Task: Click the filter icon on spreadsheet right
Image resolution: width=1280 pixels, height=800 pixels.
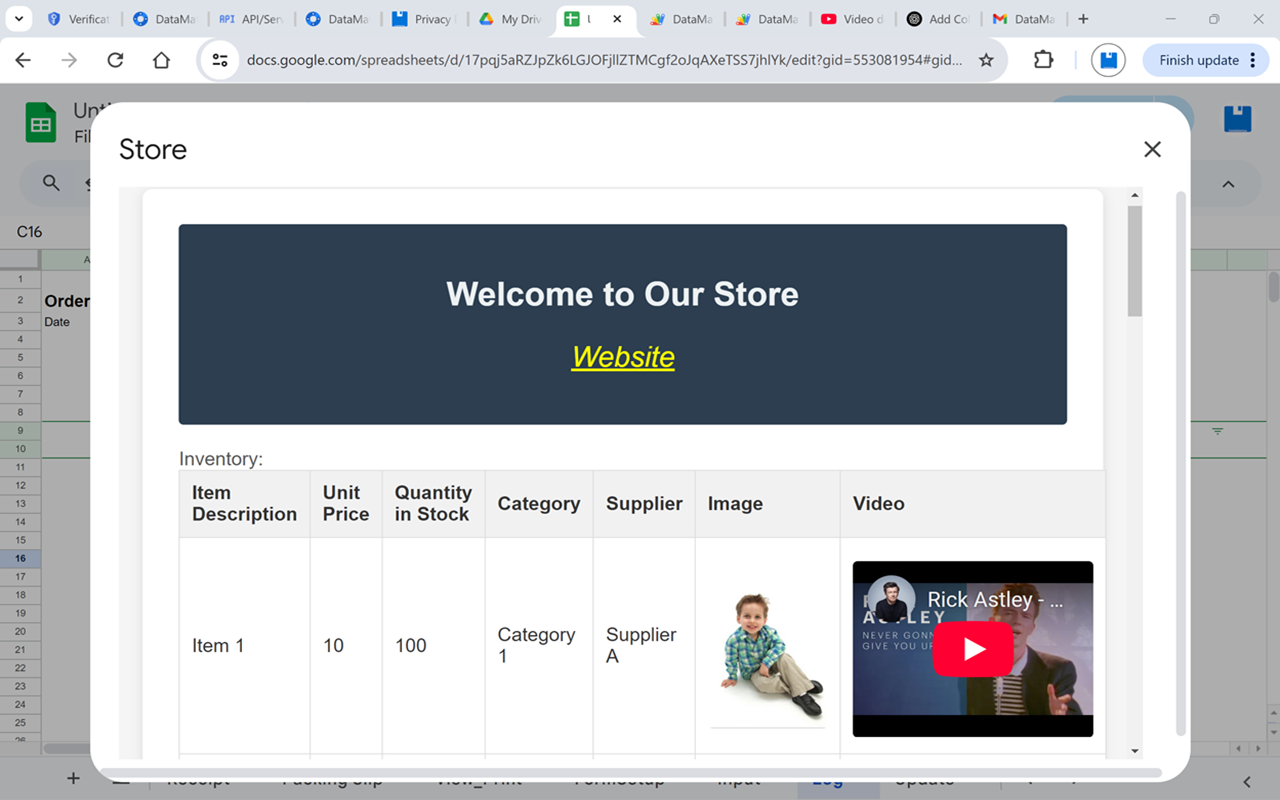Action: (x=1217, y=431)
